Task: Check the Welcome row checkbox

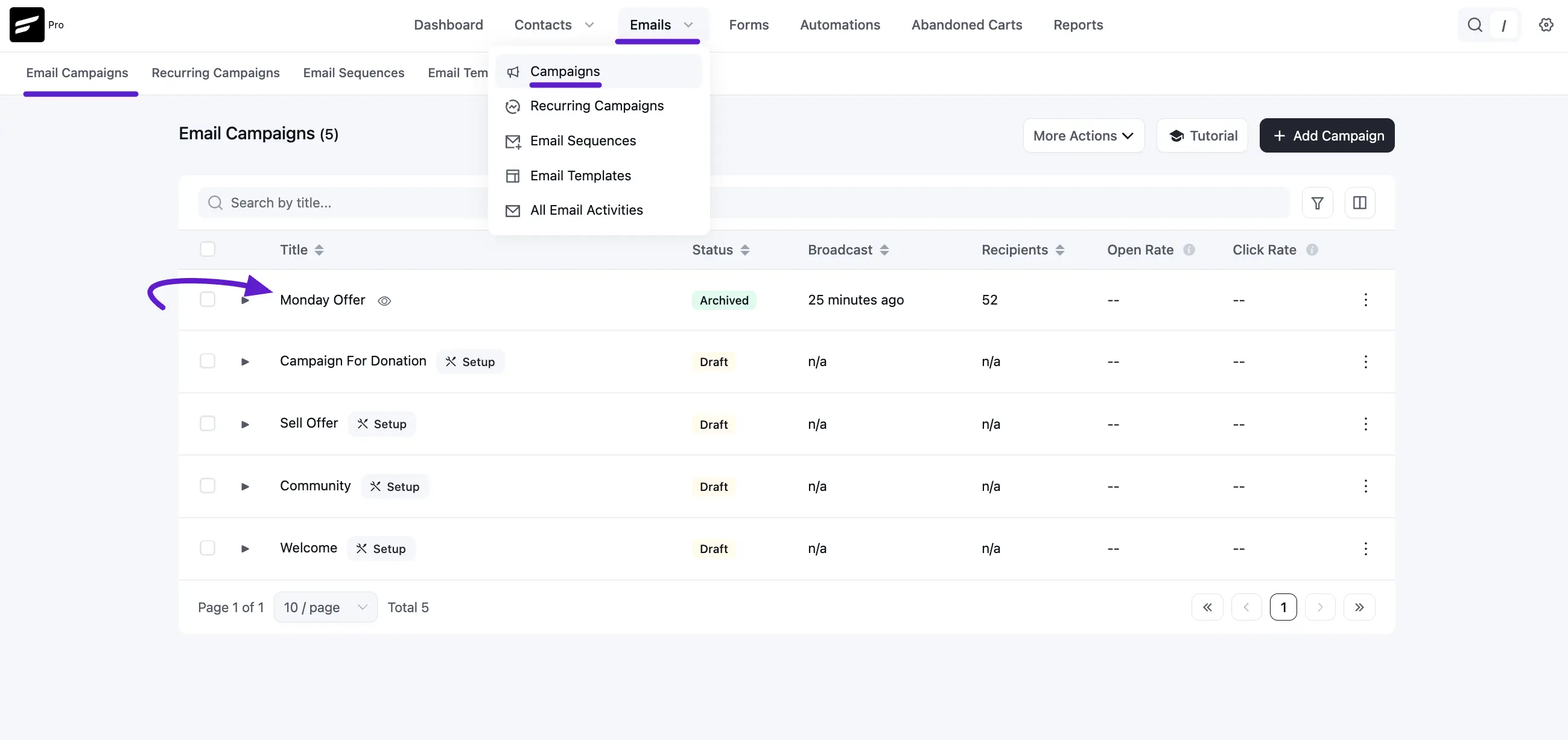Action: (207, 548)
